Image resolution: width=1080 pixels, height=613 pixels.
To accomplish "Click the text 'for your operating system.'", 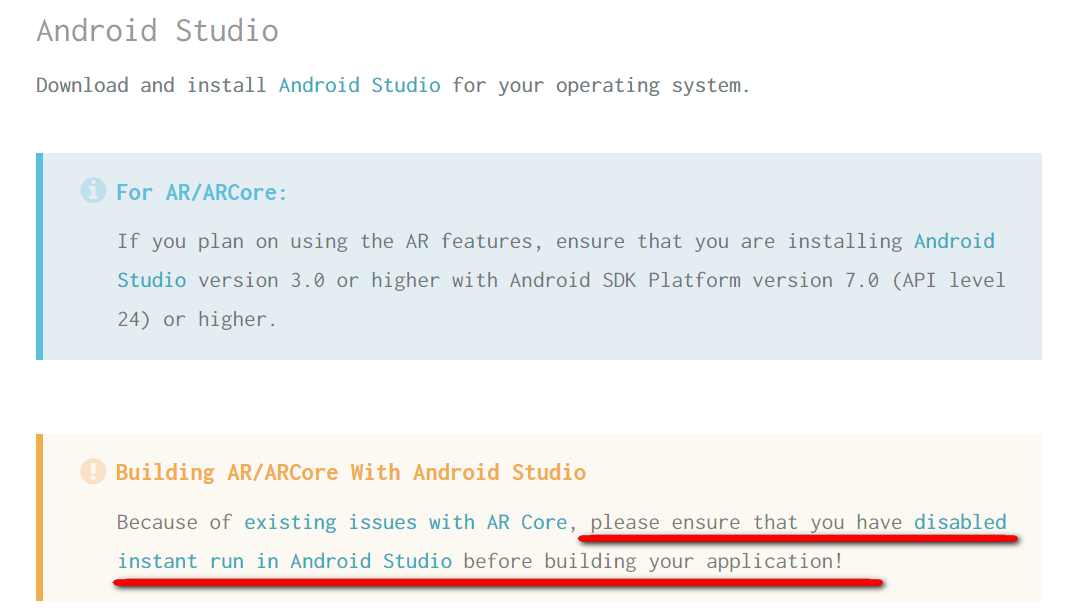I will pyautogui.click(x=601, y=85).
